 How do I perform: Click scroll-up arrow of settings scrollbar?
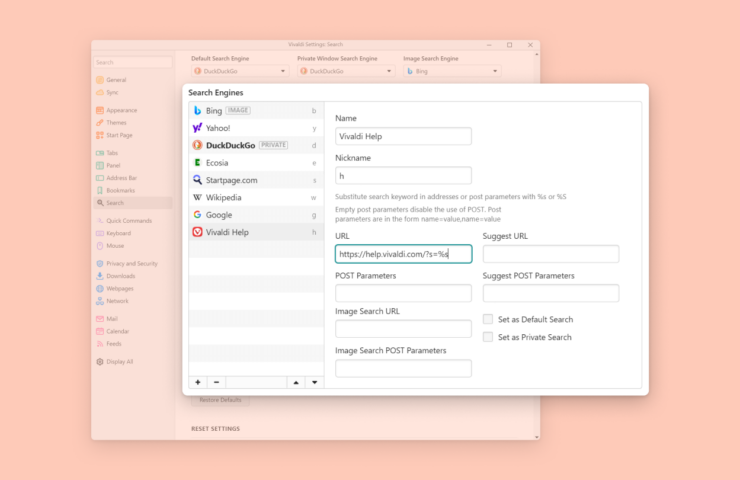(537, 55)
